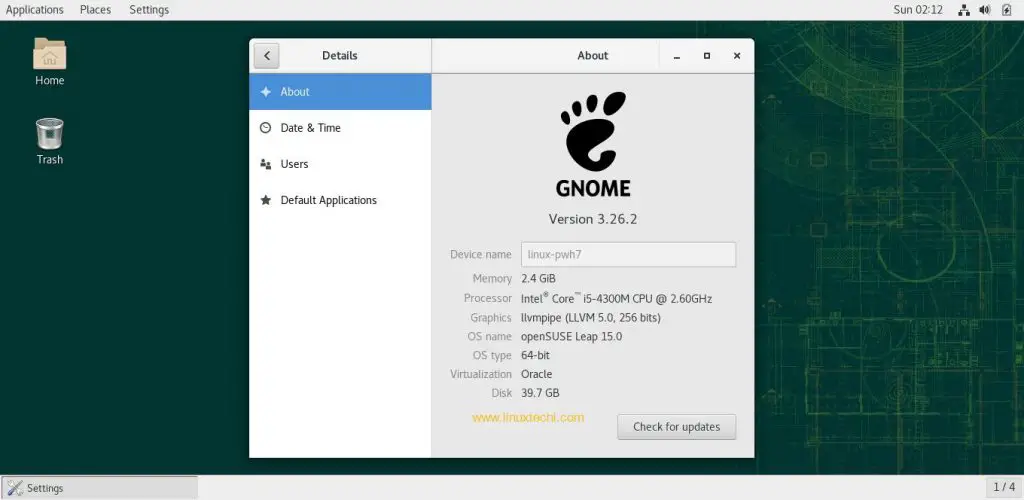This screenshot has height=500, width=1024.
Task: Select the About sparkle icon in sidebar
Action: coord(265,92)
